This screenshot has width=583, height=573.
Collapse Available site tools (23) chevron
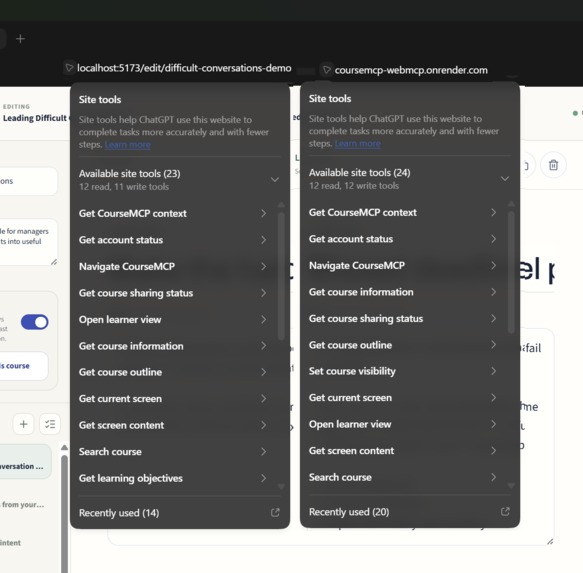click(275, 180)
